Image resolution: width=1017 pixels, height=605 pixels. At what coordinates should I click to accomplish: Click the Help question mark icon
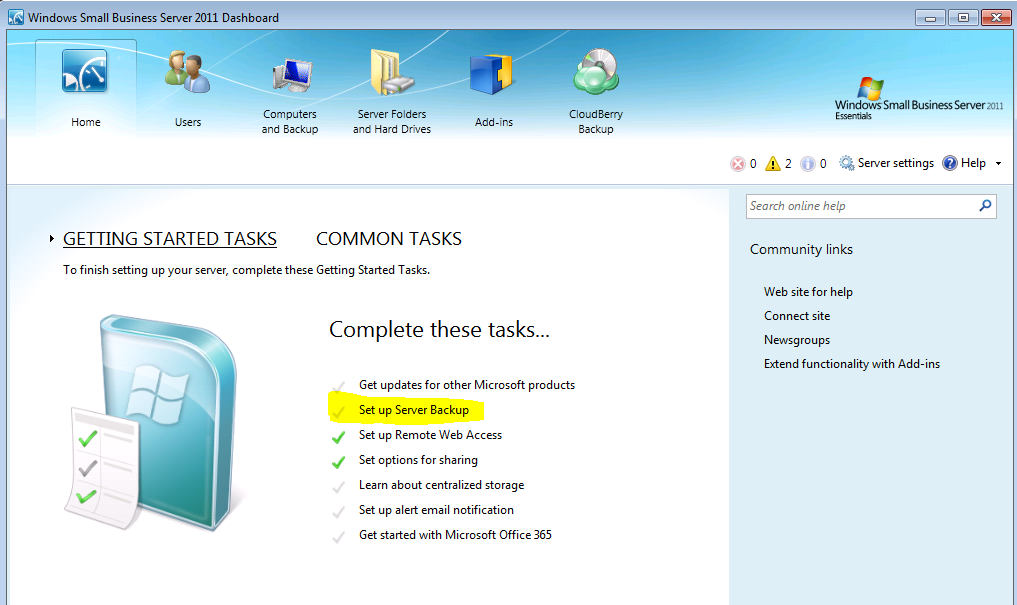click(x=950, y=163)
